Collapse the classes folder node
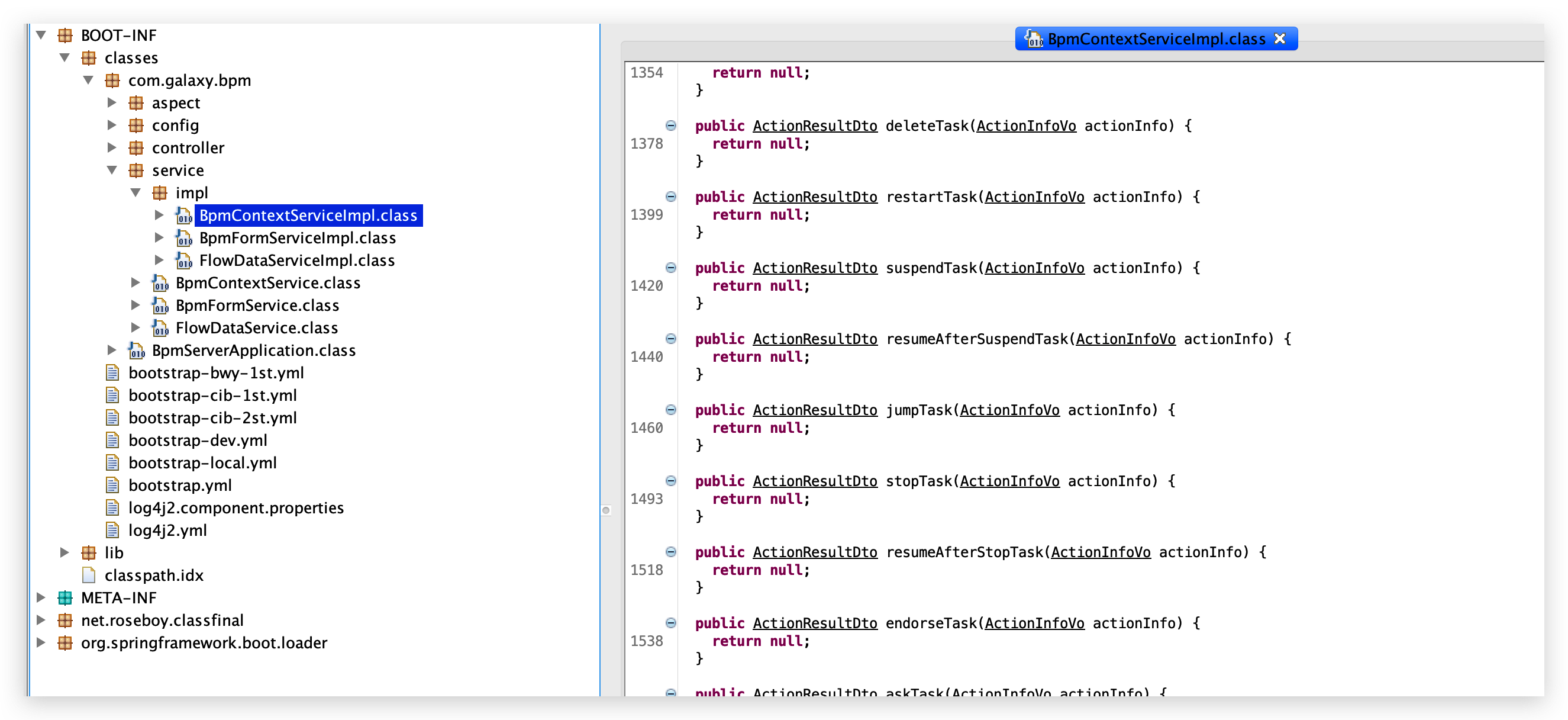The image size is (1568, 720). (x=65, y=58)
